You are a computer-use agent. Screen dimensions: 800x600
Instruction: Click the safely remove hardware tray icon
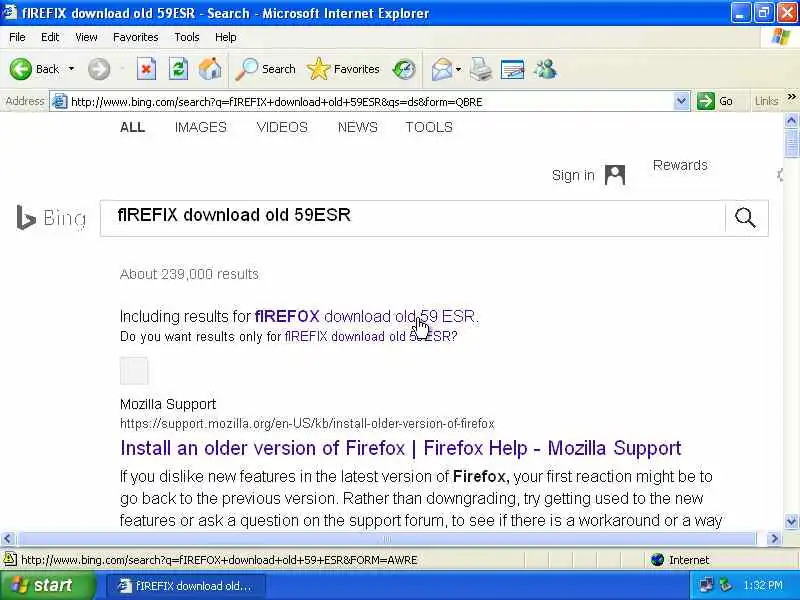tap(726, 585)
